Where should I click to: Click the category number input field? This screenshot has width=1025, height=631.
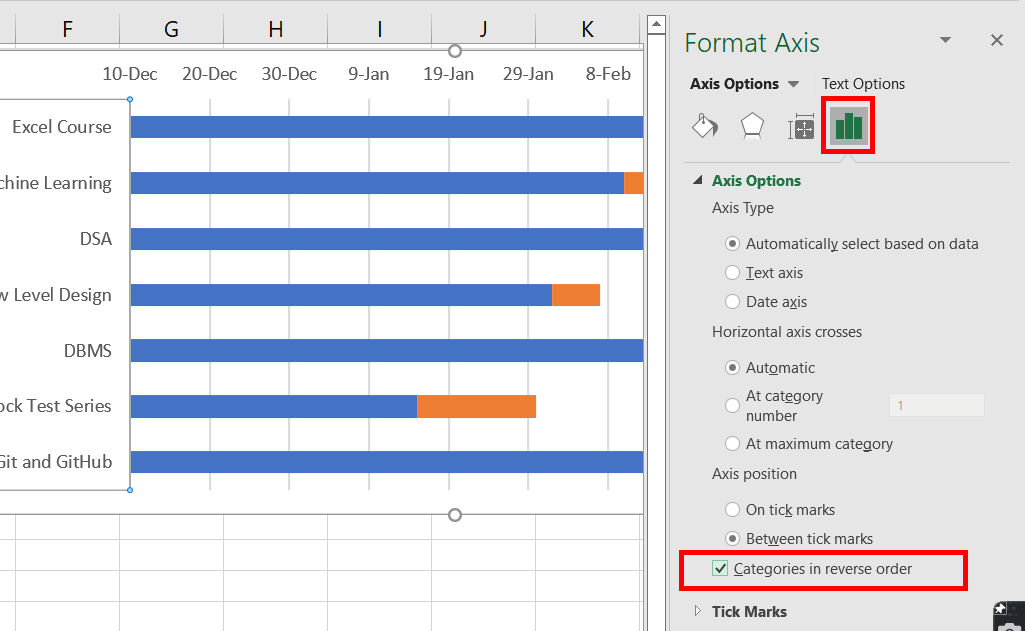pos(936,405)
